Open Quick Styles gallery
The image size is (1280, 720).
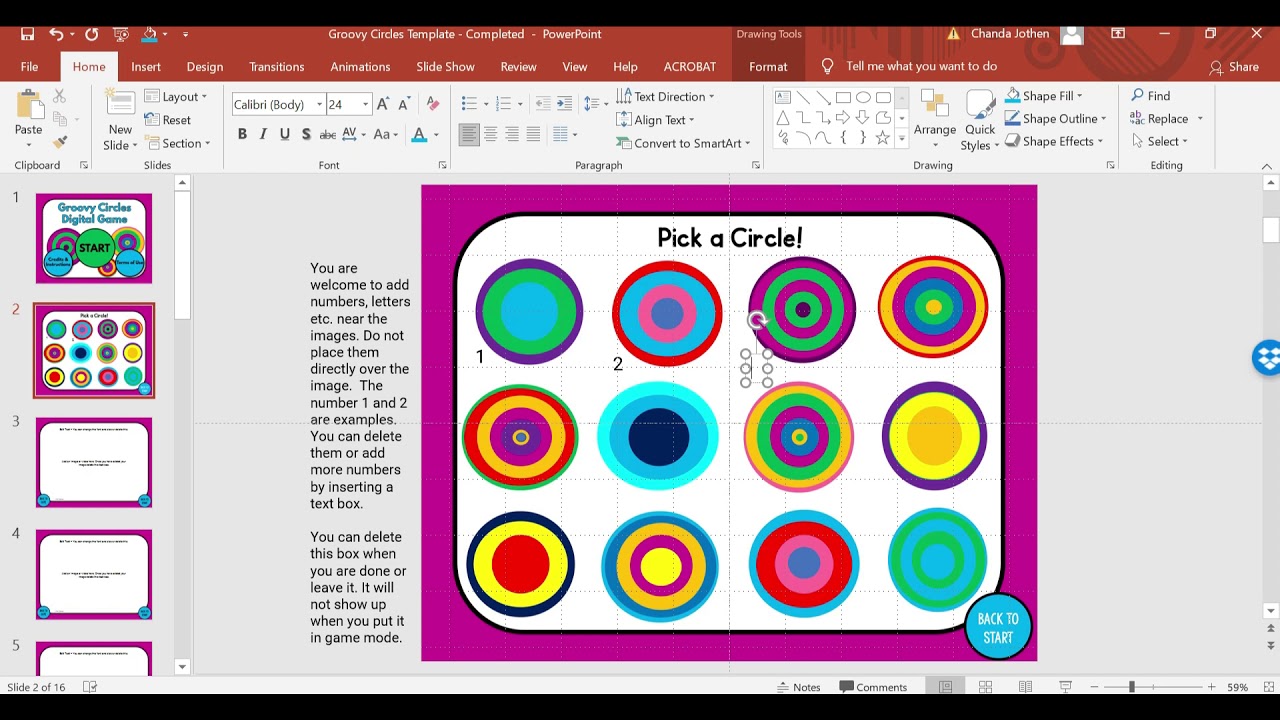click(x=979, y=118)
